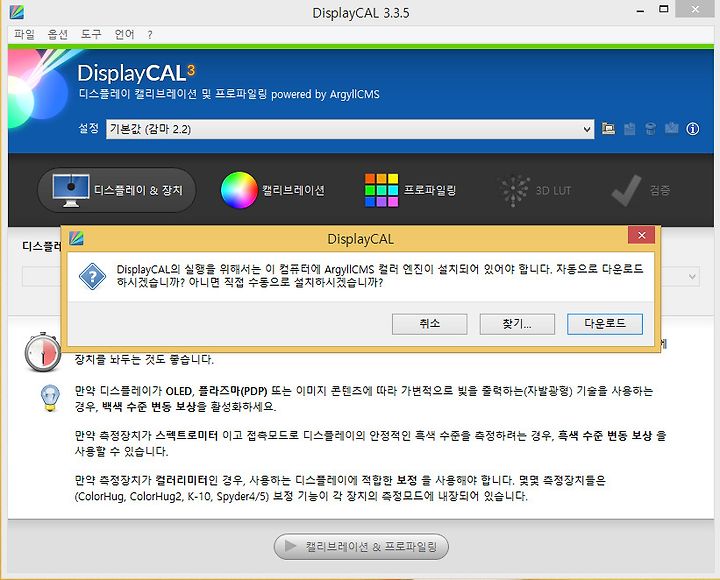This screenshot has height=580, width=720.
Task: Click the blue question mark dialog icon
Action: pyautogui.click(x=92, y=276)
